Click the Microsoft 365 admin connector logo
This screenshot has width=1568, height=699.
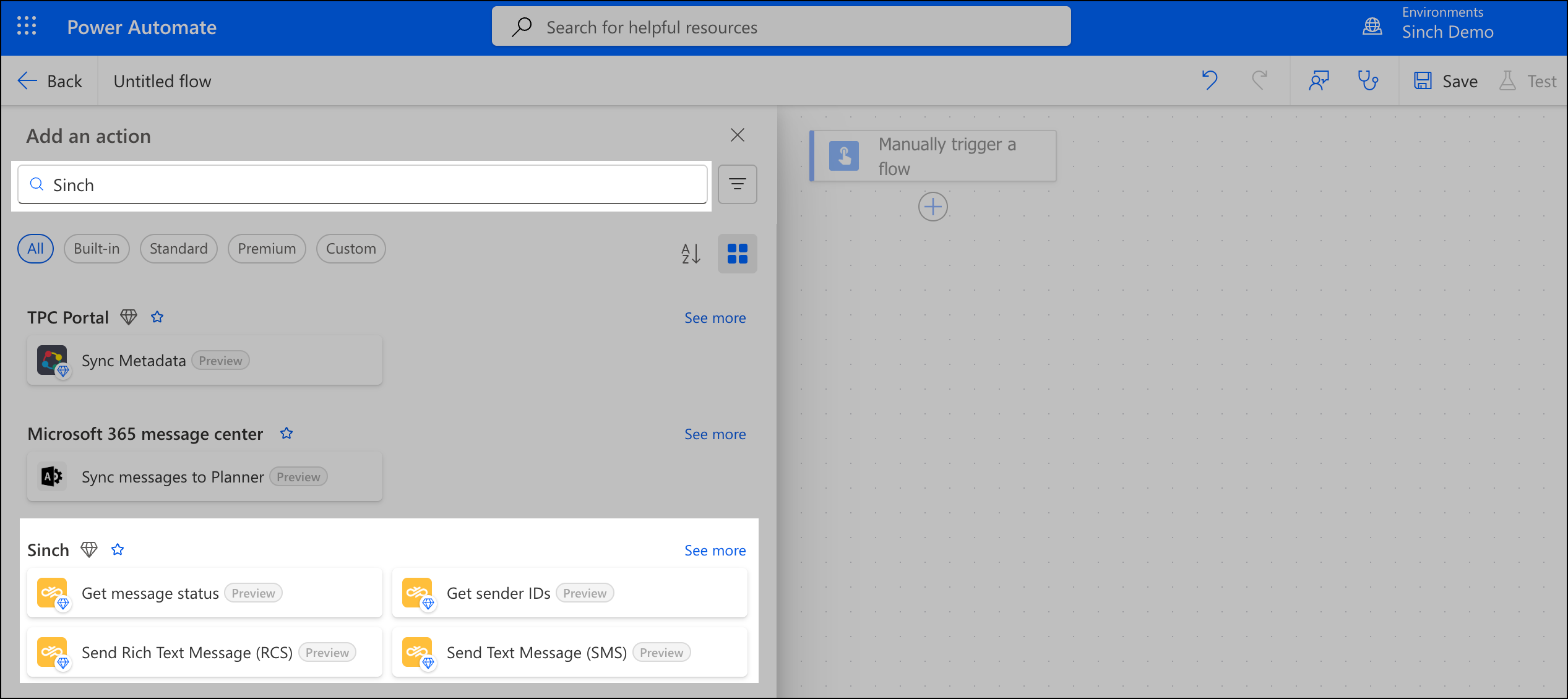[52, 476]
